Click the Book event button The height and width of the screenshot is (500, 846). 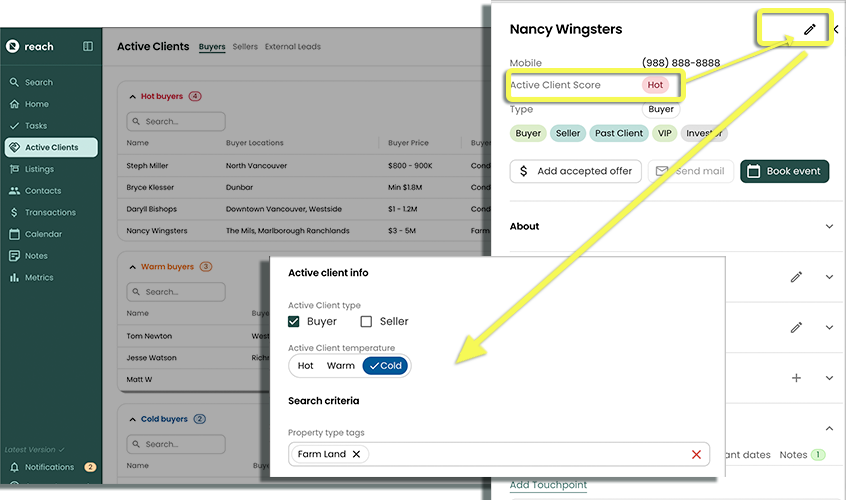click(x=784, y=171)
